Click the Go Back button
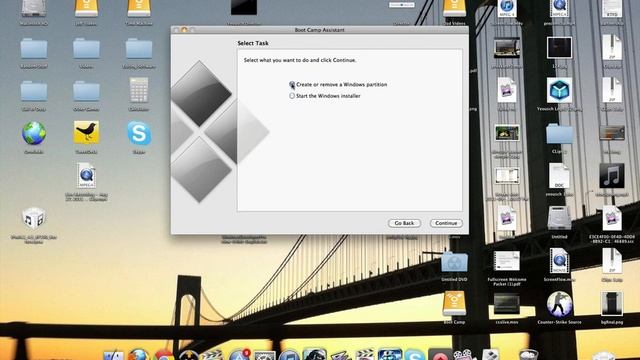The image size is (640, 360). click(404, 223)
